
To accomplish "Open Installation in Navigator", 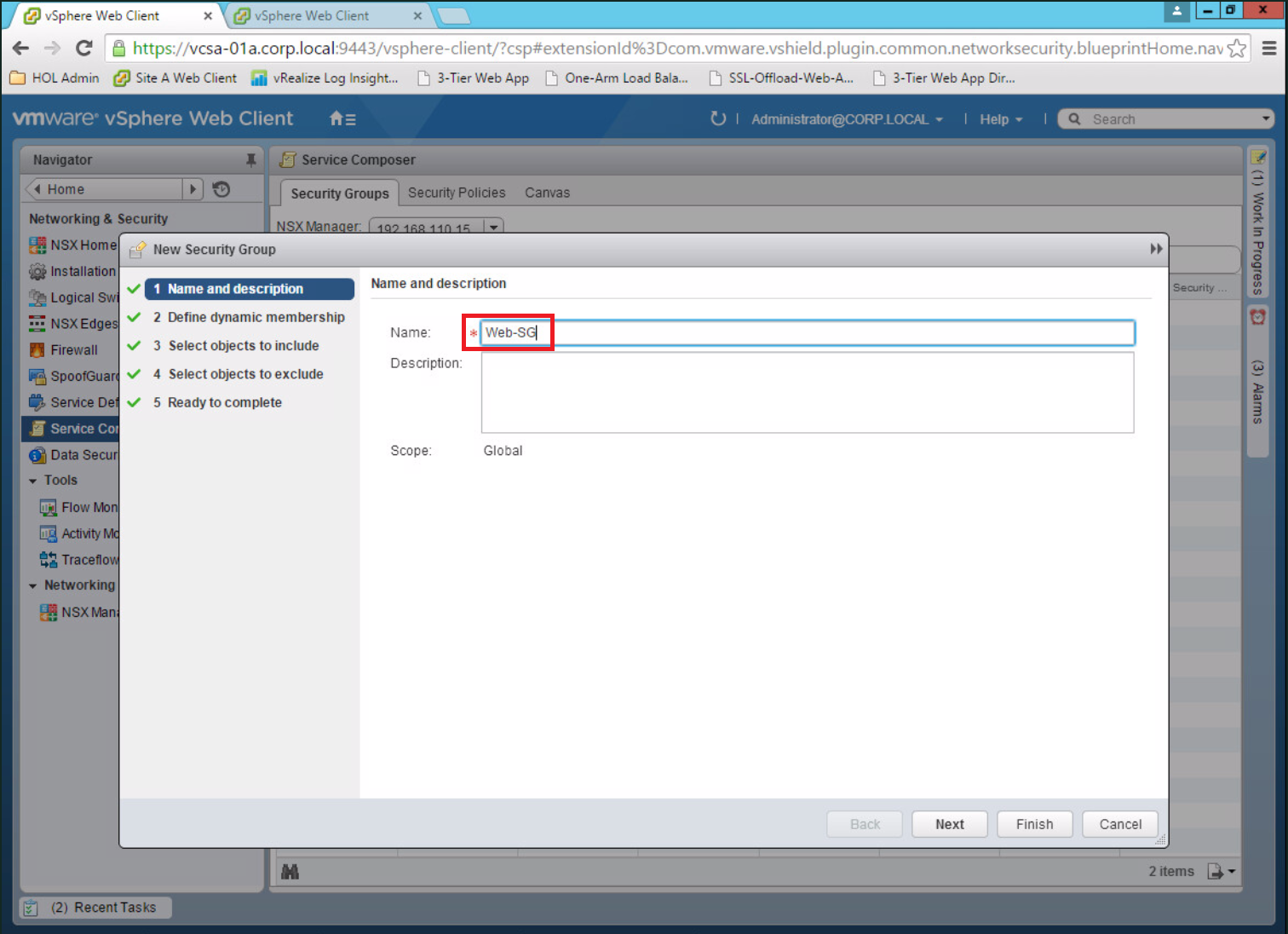I will 72,271.
